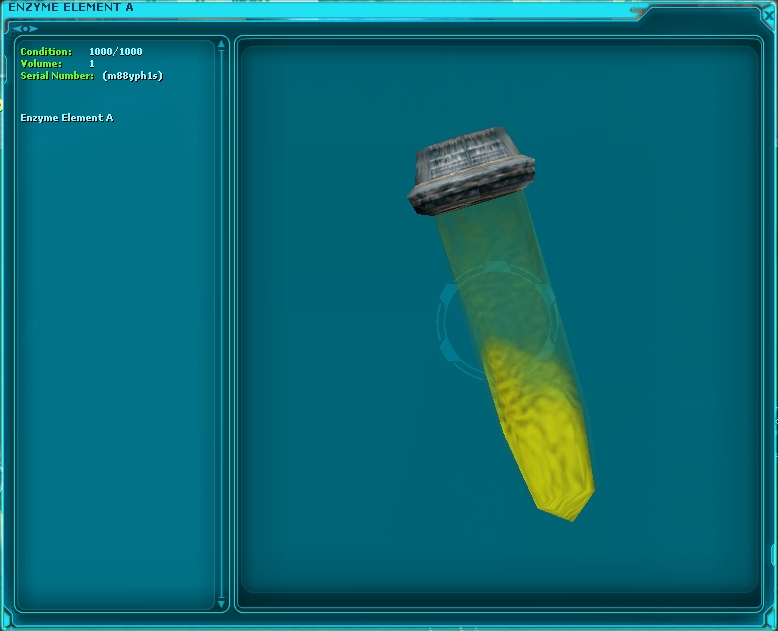Viewport: 778px width, 631px height.
Task: Toggle the eye icon below the title
Action: [25, 29]
